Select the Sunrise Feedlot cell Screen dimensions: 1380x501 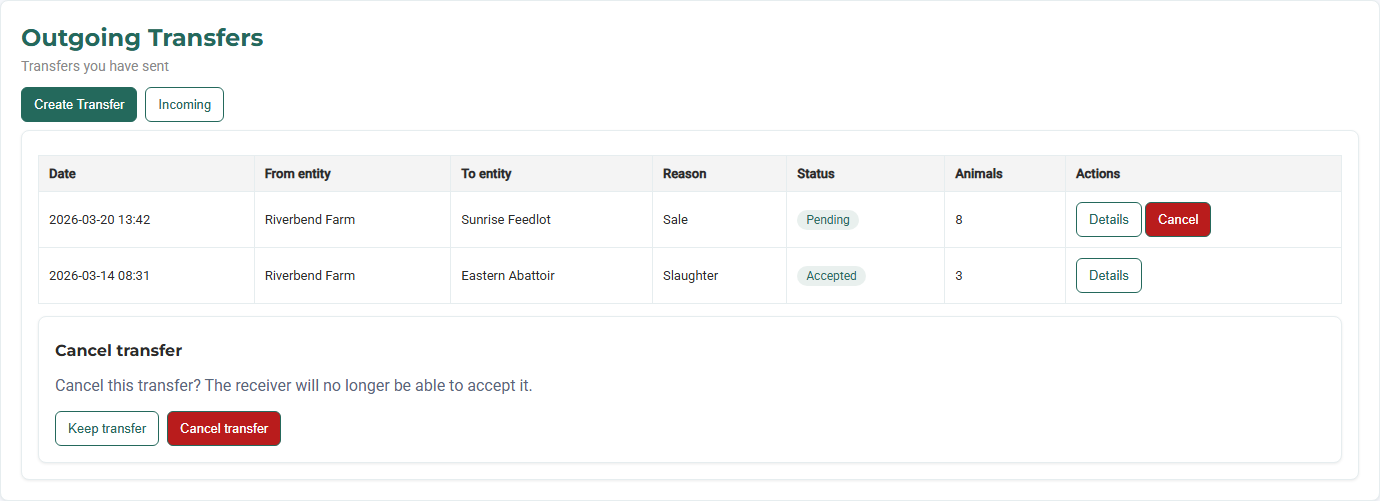coord(506,220)
